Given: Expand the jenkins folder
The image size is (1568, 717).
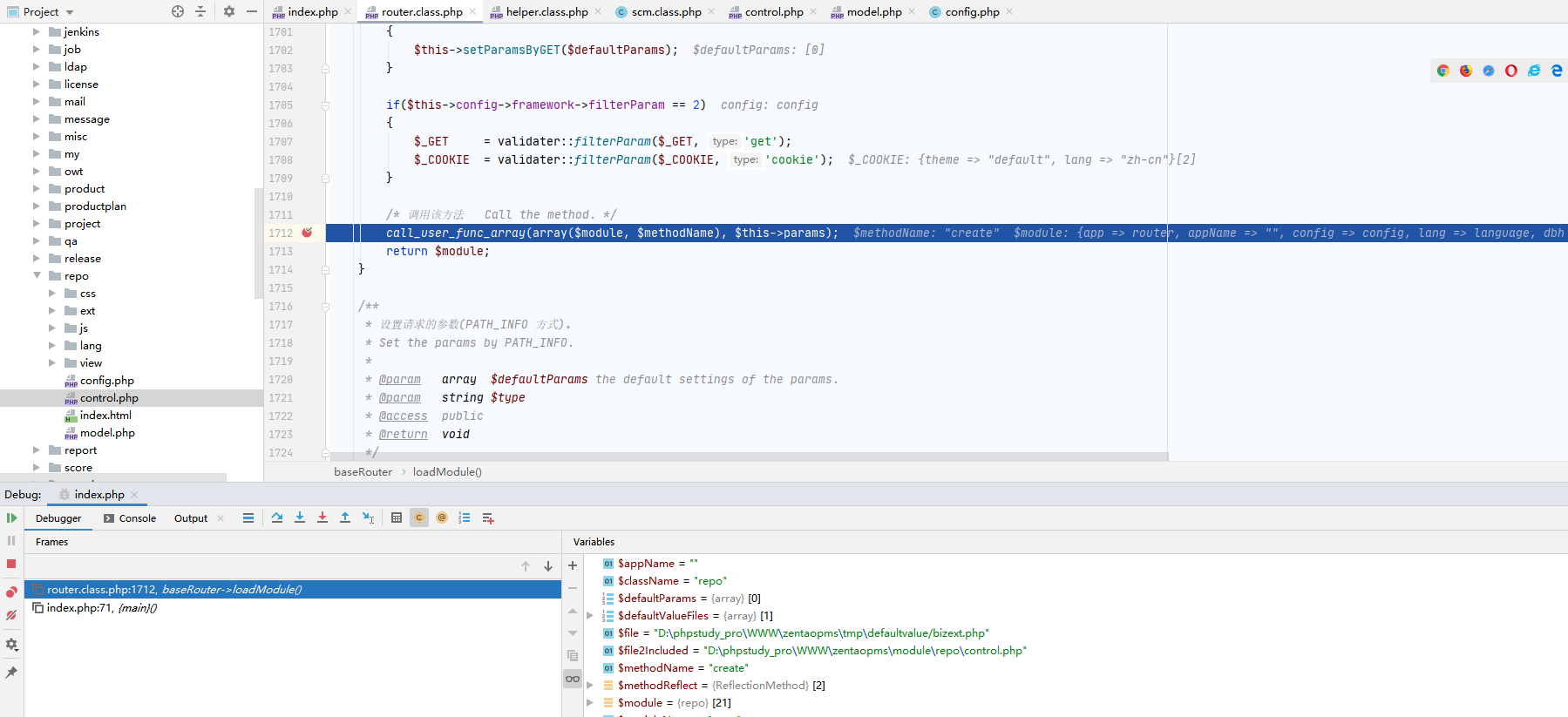Looking at the screenshot, I should tap(37, 31).
